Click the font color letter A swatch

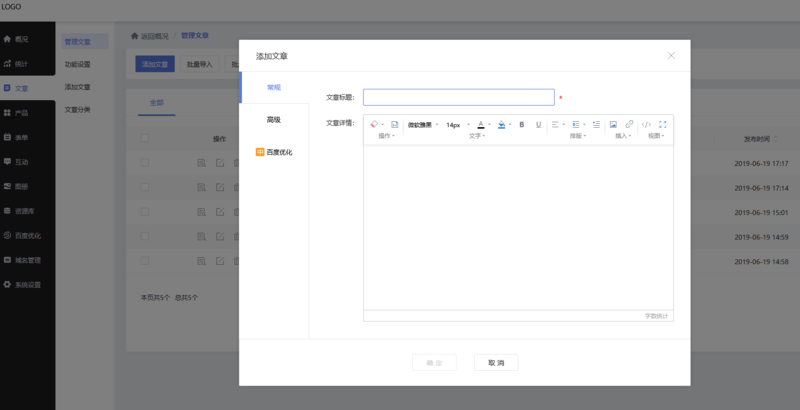[x=480, y=125]
